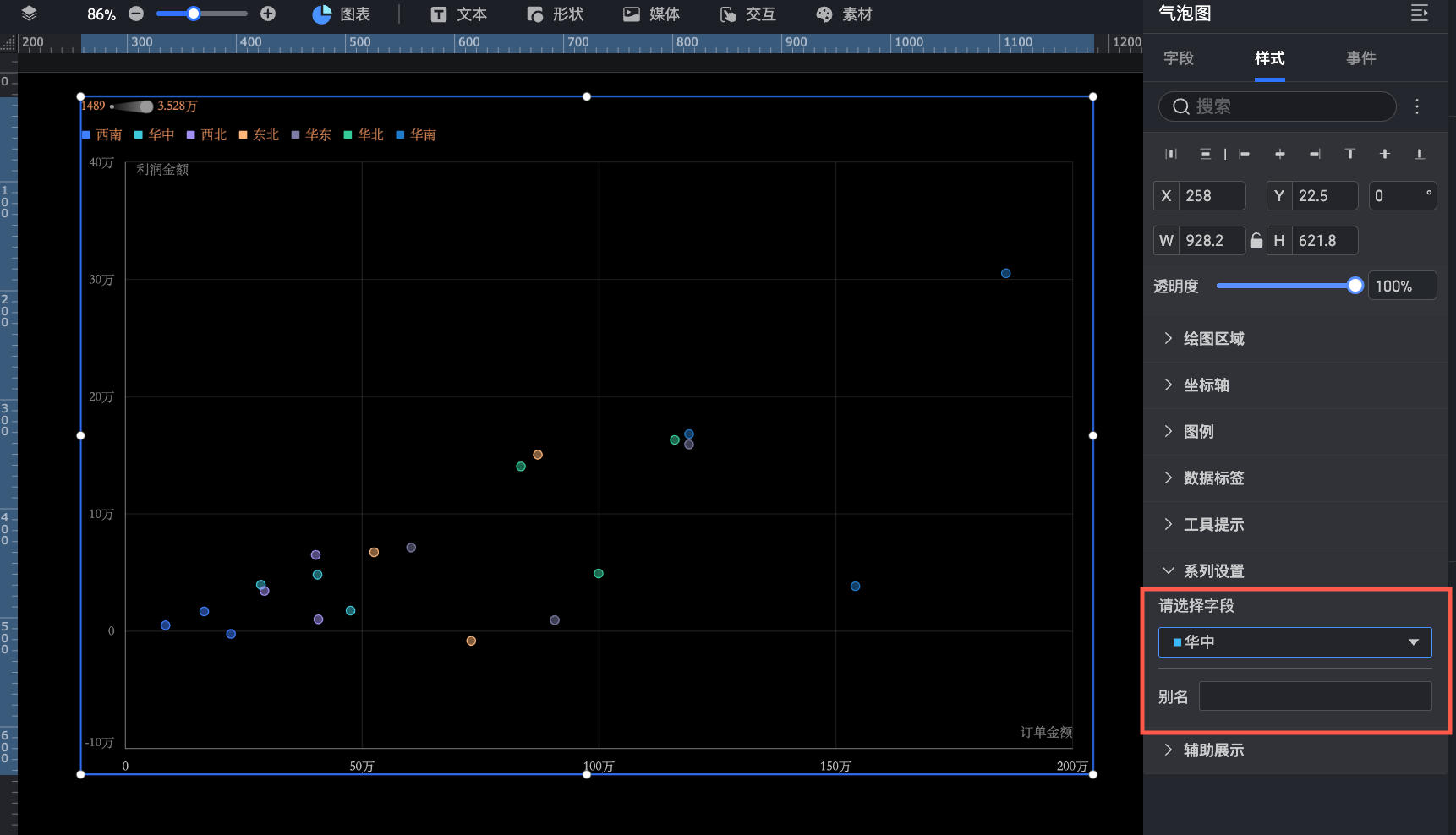
Task: Distribute horizontally alignment icon
Action: pyautogui.click(x=1171, y=154)
